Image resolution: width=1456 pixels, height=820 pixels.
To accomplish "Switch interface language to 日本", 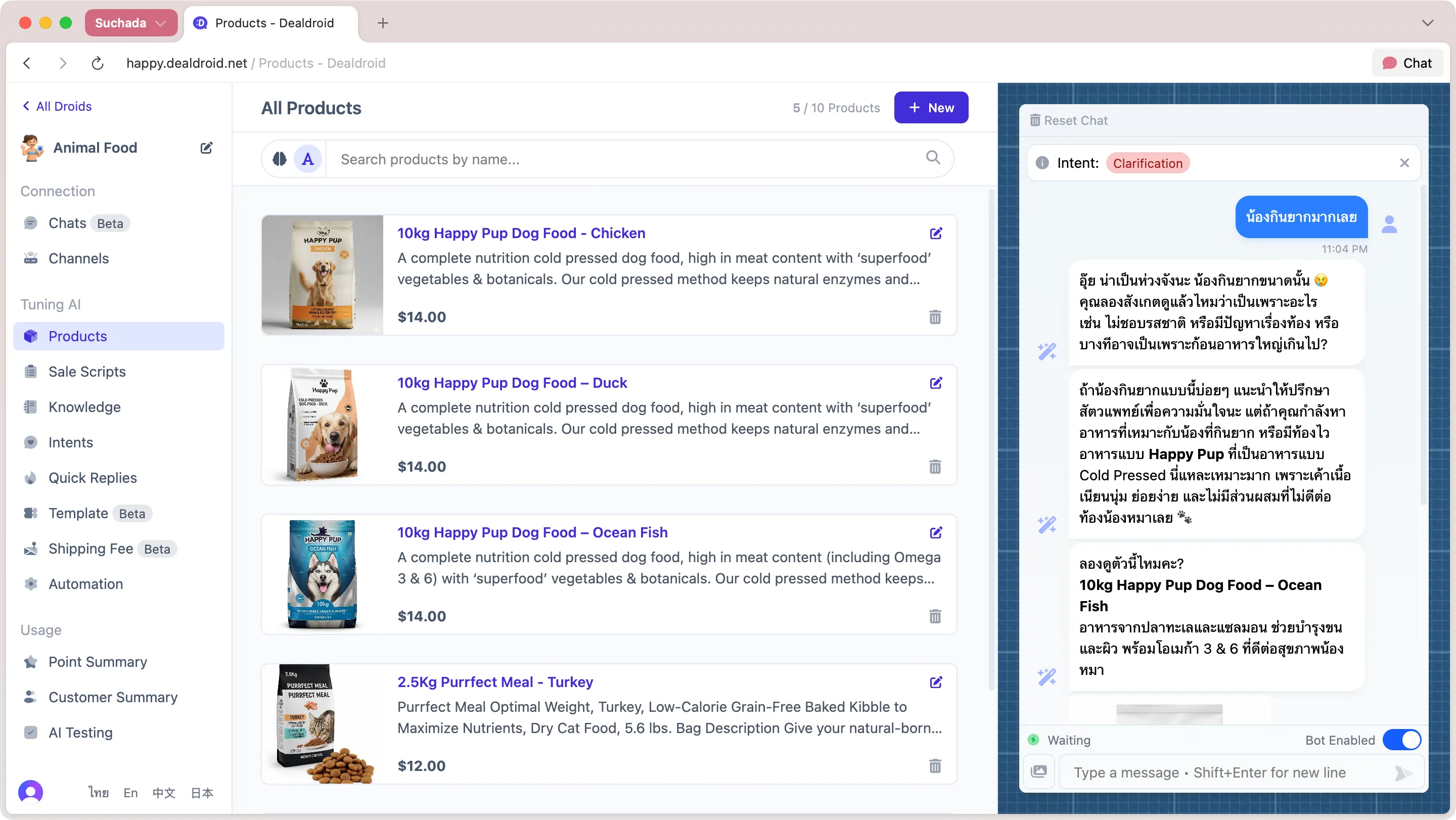I will (x=201, y=792).
